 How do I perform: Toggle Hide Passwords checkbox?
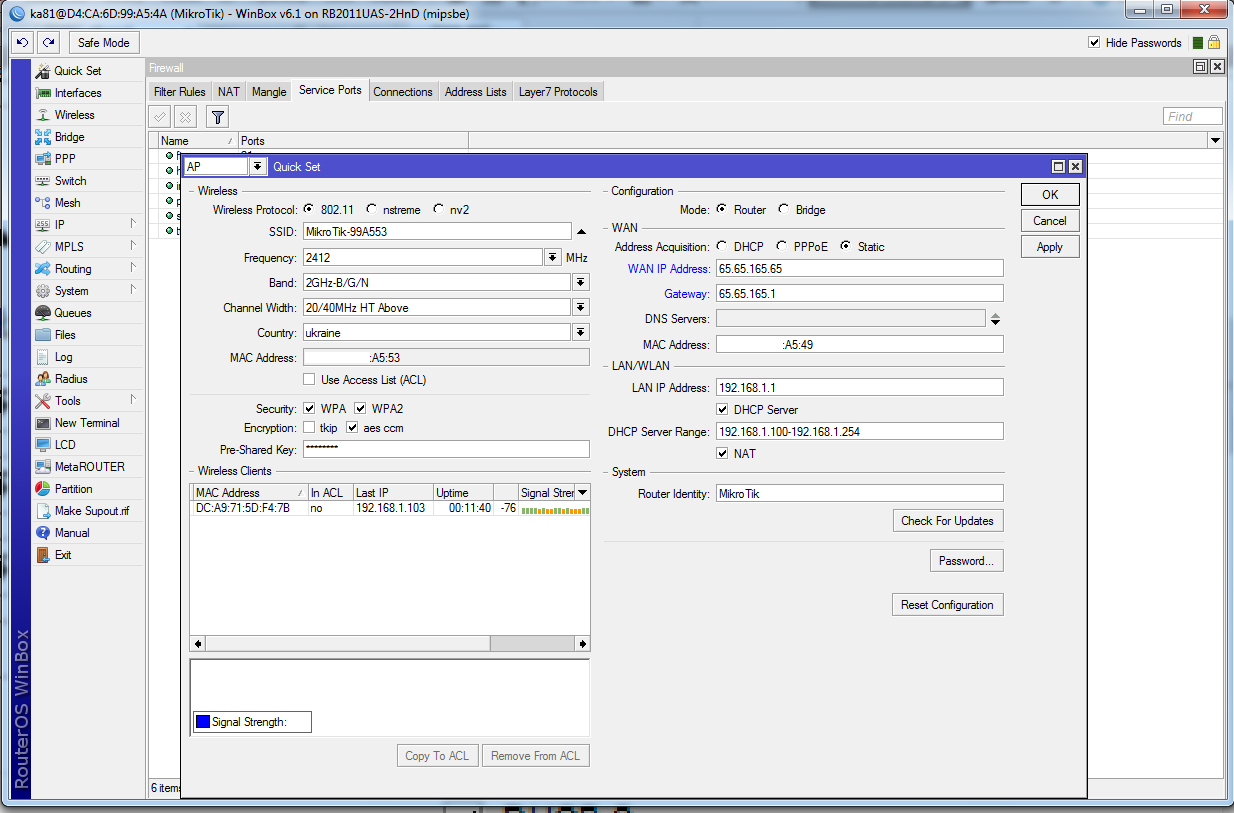1094,43
